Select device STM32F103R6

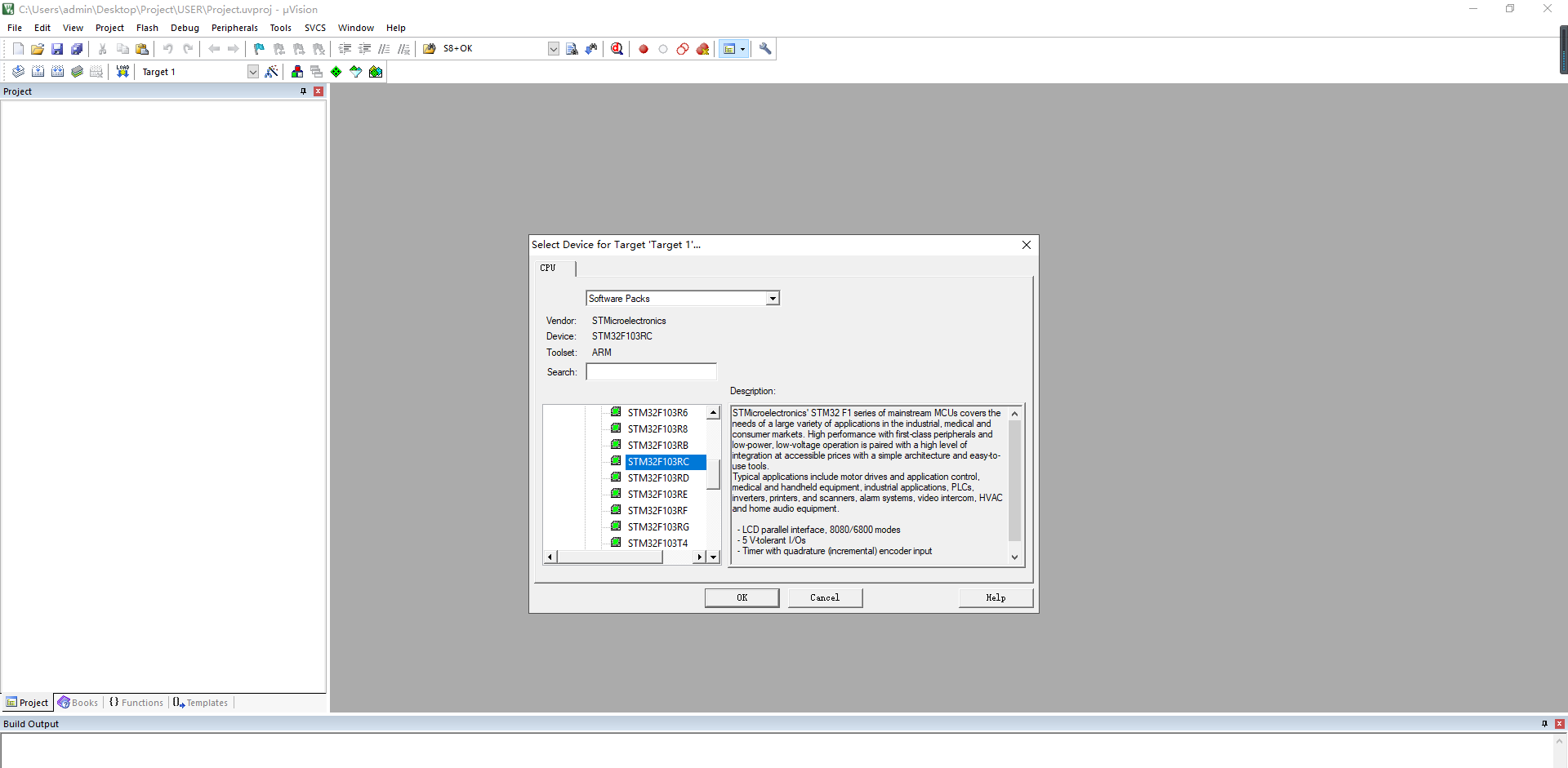[657, 413]
